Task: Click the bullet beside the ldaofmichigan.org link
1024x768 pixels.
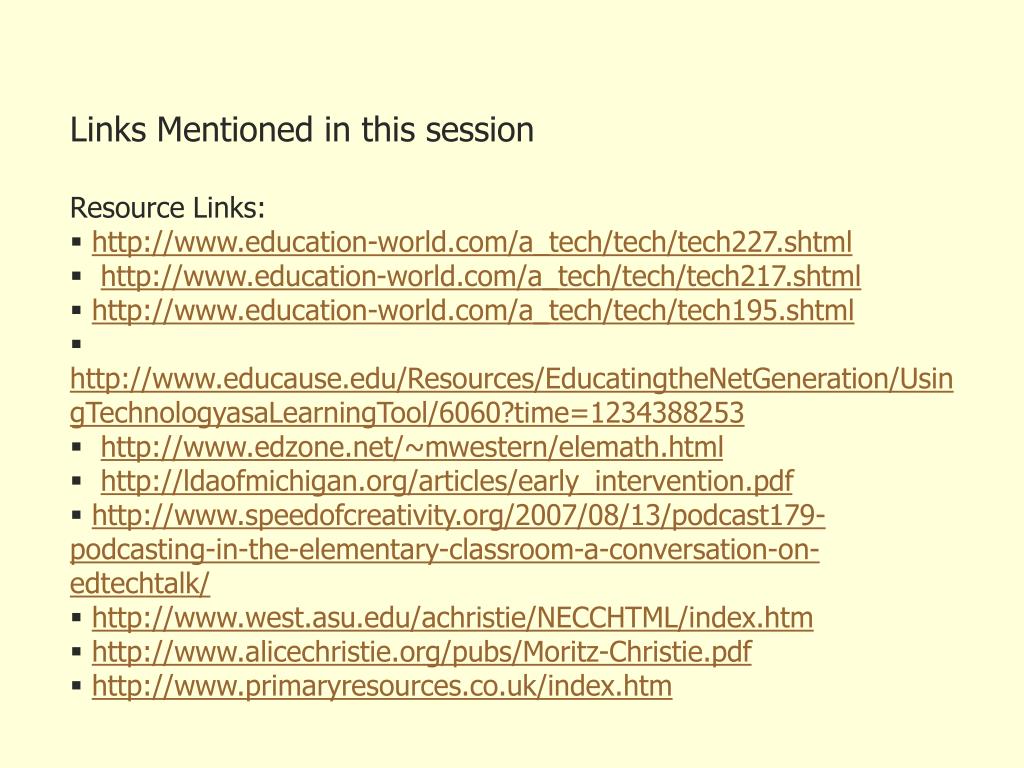Action: pos(76,481)
